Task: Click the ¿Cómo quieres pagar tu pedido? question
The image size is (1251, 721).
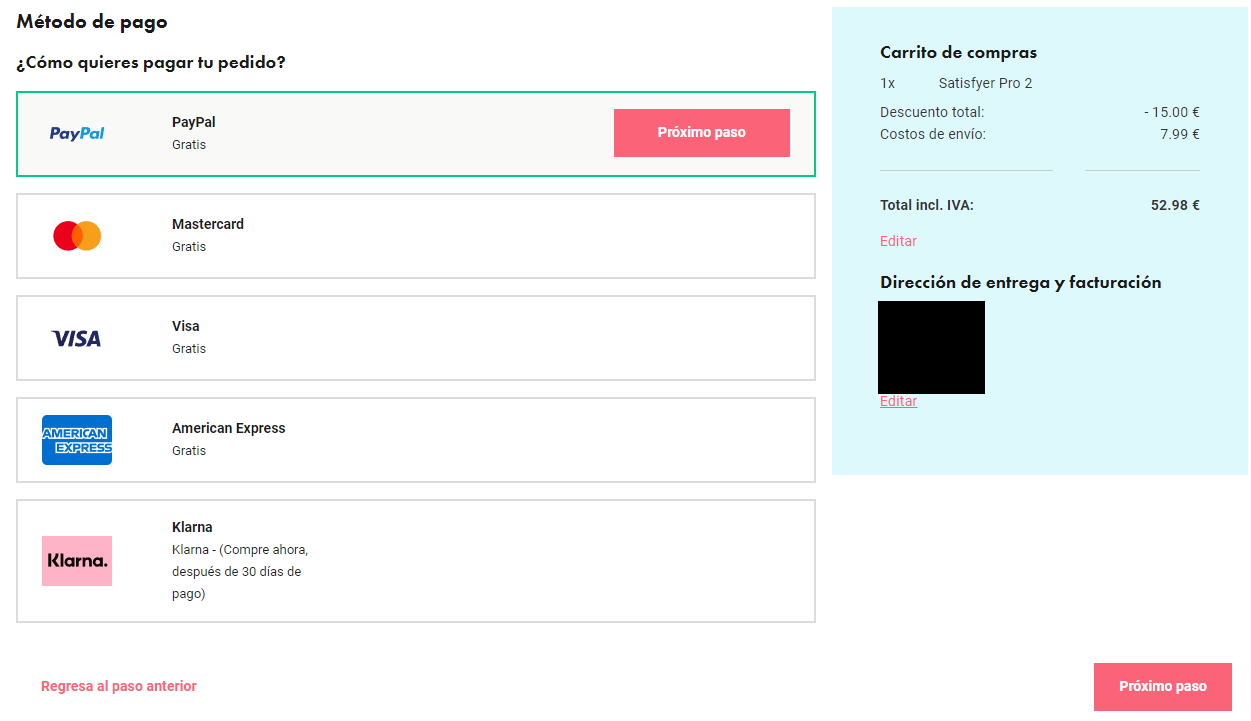Action: click(151, 63)
